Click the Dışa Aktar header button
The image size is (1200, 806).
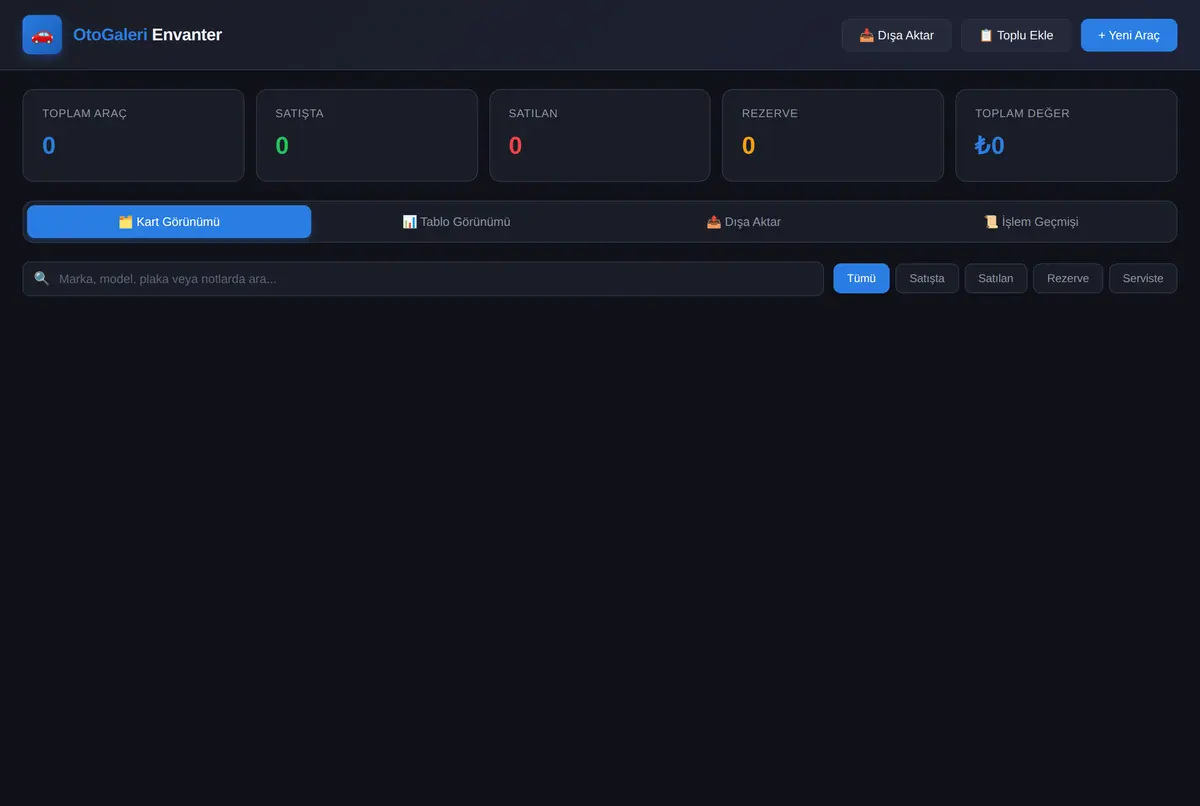[x=896, y=35]
